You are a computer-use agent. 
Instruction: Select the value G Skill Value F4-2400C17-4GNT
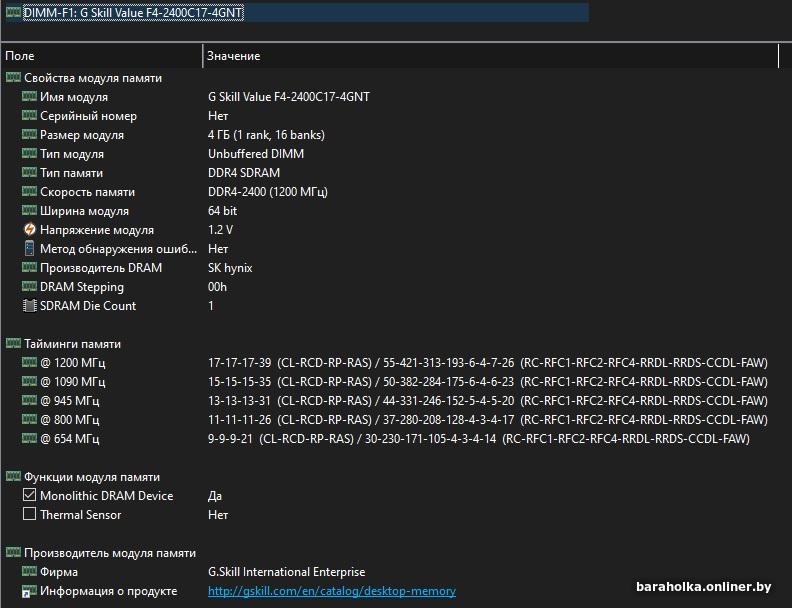pyautogui.click(x=288, y=97)
